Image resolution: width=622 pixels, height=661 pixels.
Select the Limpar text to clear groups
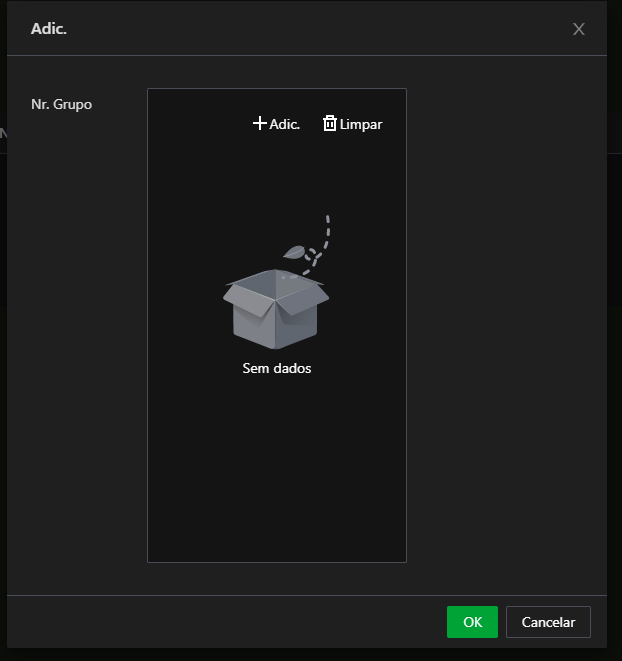pyautogui.click(x=361, y=125)
